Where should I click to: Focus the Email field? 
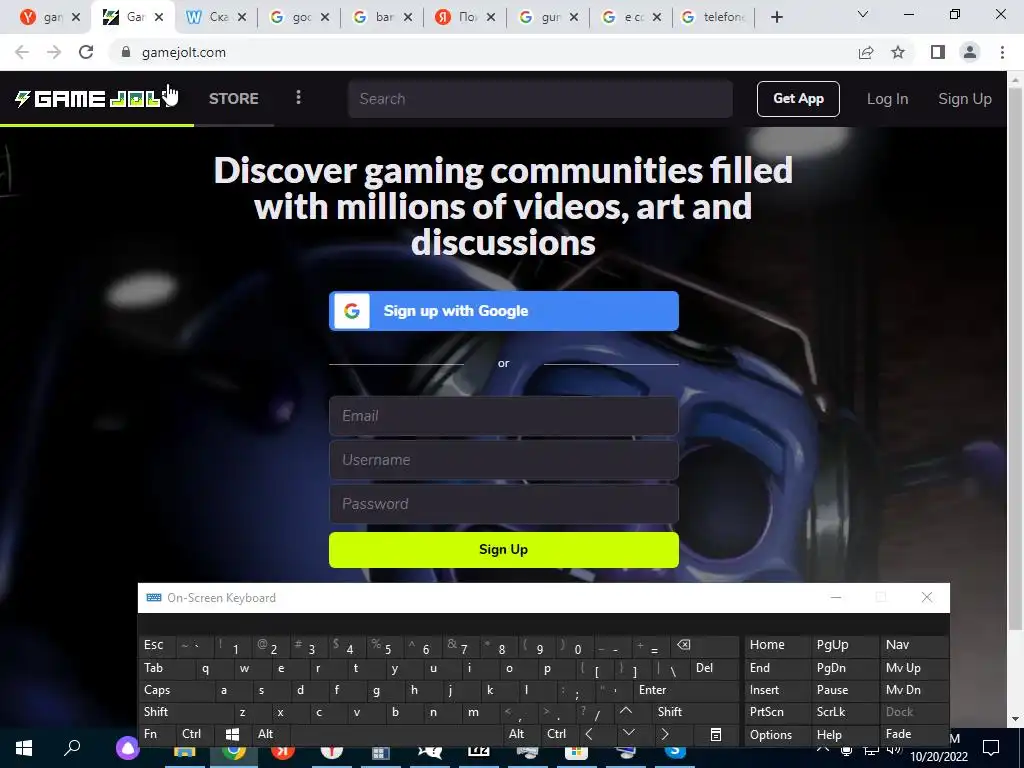pyautogui.click(x=504, y=416)
